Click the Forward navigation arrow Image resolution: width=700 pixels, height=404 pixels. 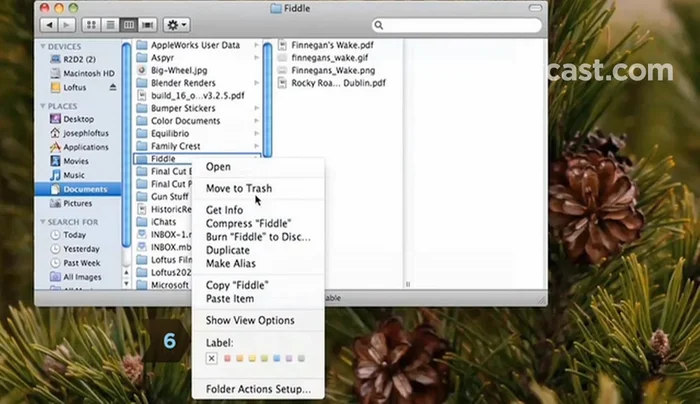[x=66, y=24]
